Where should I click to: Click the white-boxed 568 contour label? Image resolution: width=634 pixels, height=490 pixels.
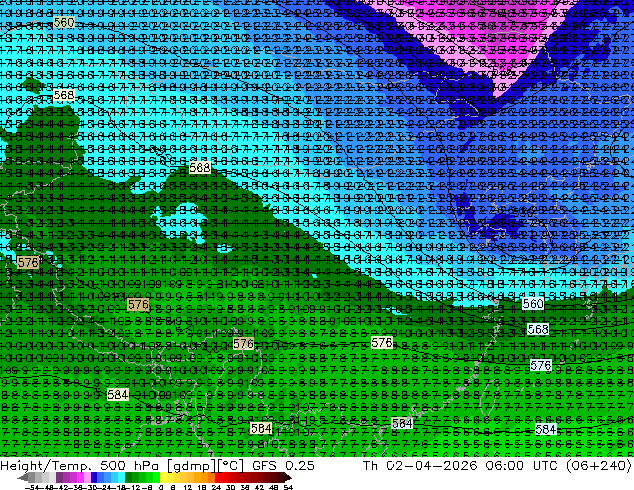click(538, 329)
